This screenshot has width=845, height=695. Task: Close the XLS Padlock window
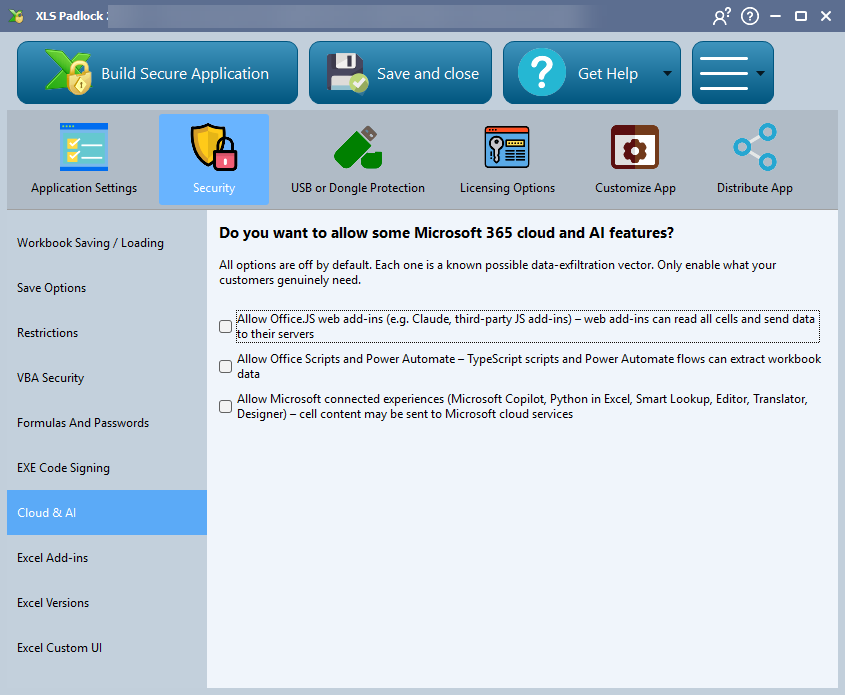[x=826, y=16]
